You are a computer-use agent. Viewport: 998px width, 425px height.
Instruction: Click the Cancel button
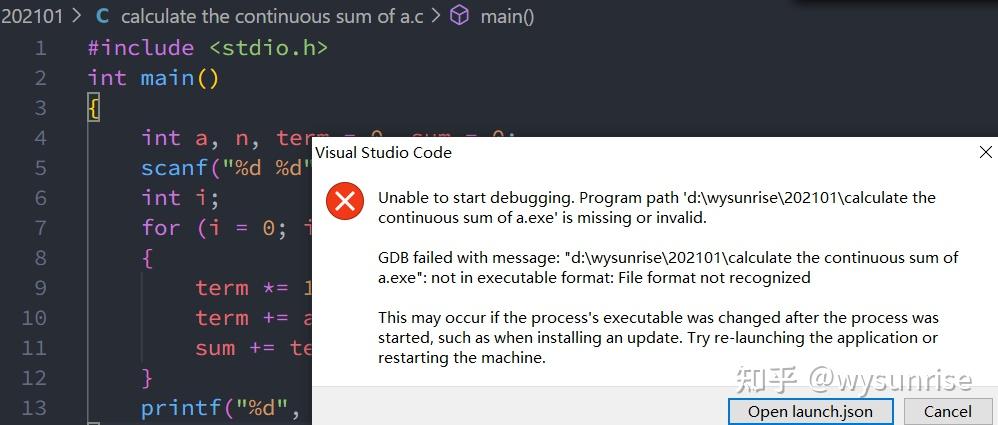pos(948,411)
